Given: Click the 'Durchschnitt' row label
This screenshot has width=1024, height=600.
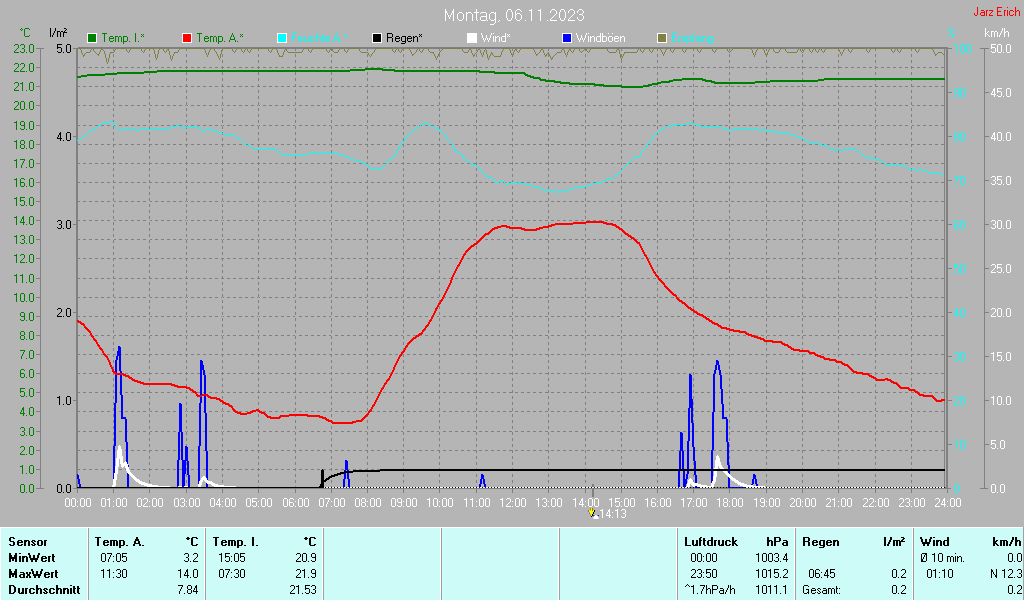Looking at the screenshot, I should (44, 590).
